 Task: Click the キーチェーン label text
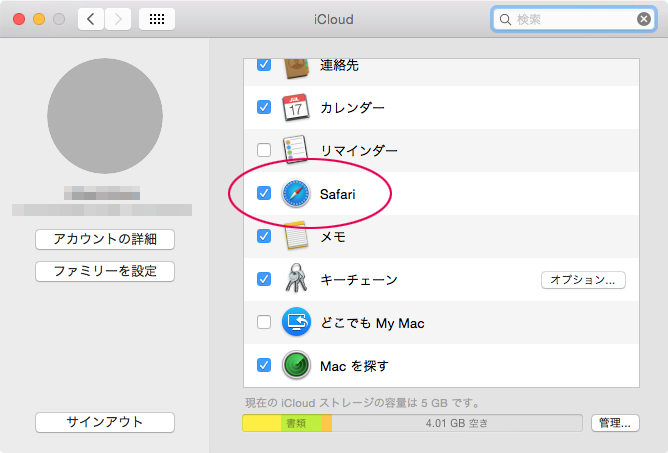(x=359, y=280)
